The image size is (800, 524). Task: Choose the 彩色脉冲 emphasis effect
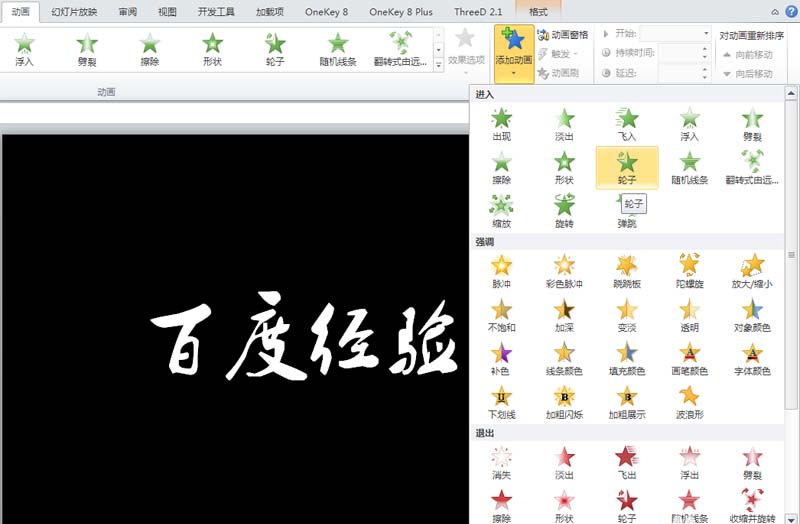tap(564, 271)
